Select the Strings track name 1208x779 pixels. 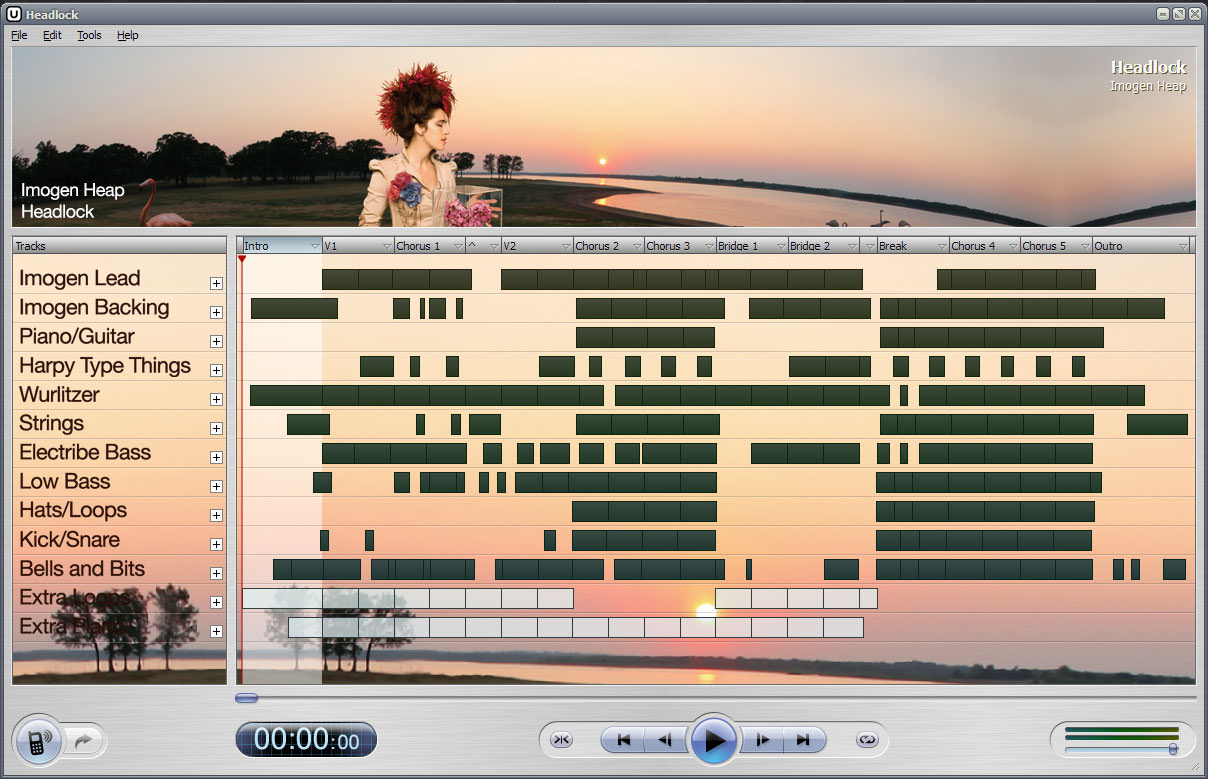(52, 424)
